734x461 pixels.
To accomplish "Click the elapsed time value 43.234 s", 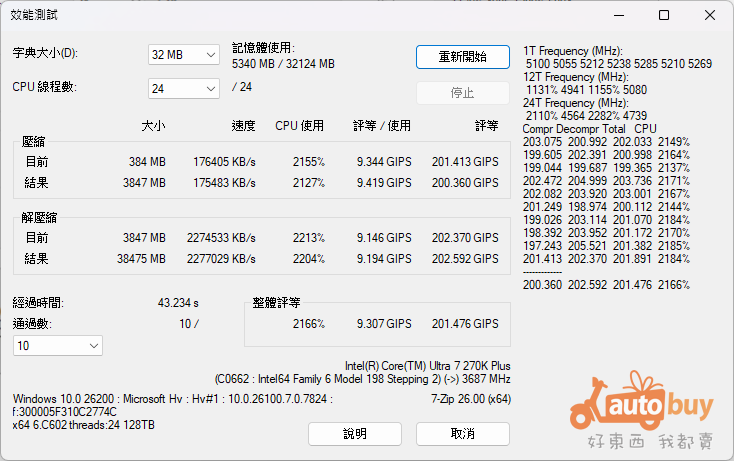I will click(178, 302).
